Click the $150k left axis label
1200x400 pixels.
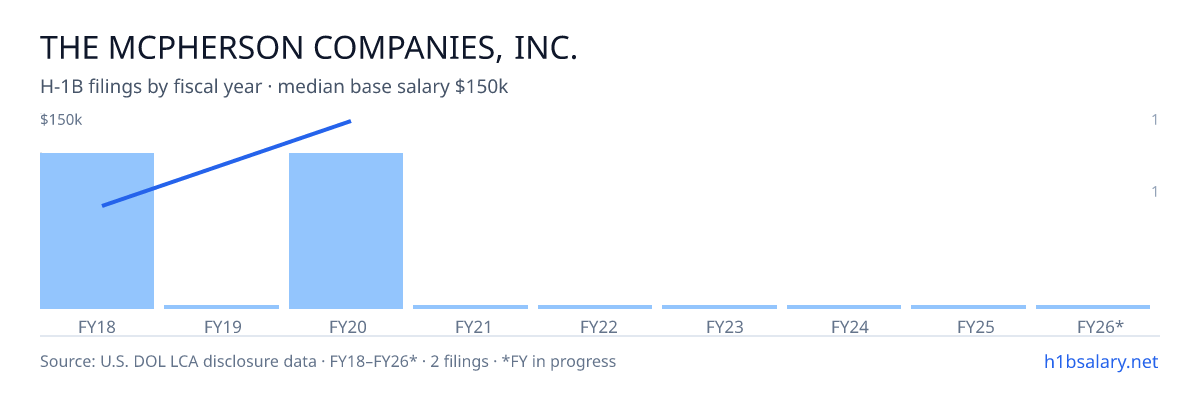pyautogui.click(x=61, y=120)
